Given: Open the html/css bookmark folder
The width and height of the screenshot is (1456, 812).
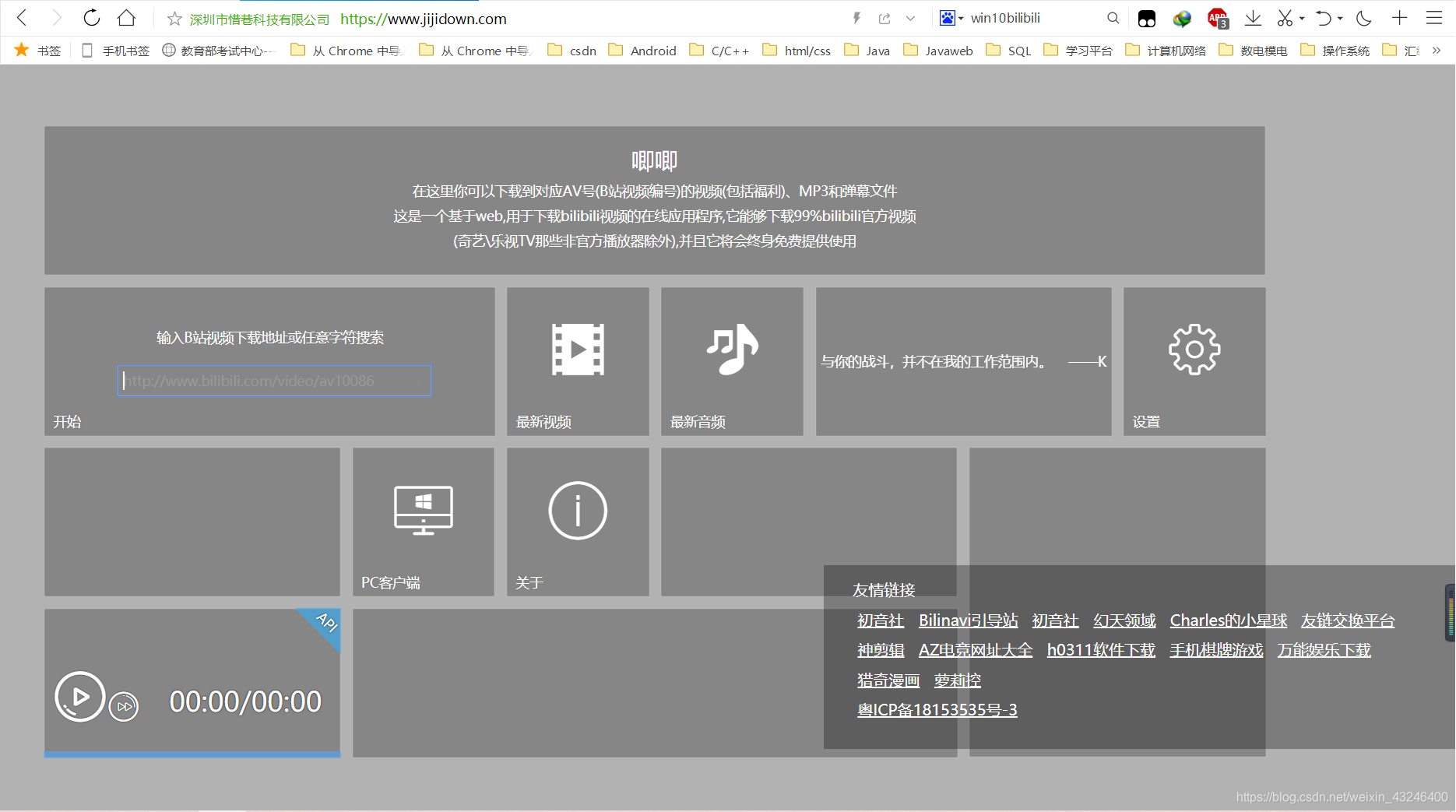Looking at the screenshot, I should coord(797,51).
